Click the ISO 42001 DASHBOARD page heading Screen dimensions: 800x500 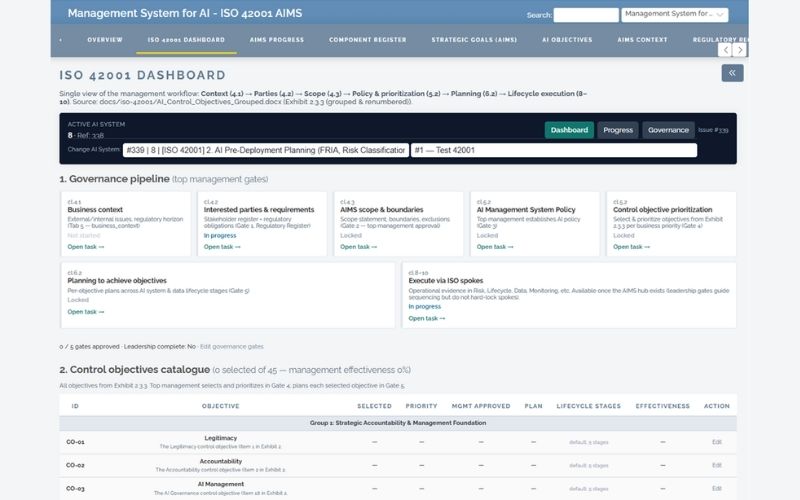(142, 75)
